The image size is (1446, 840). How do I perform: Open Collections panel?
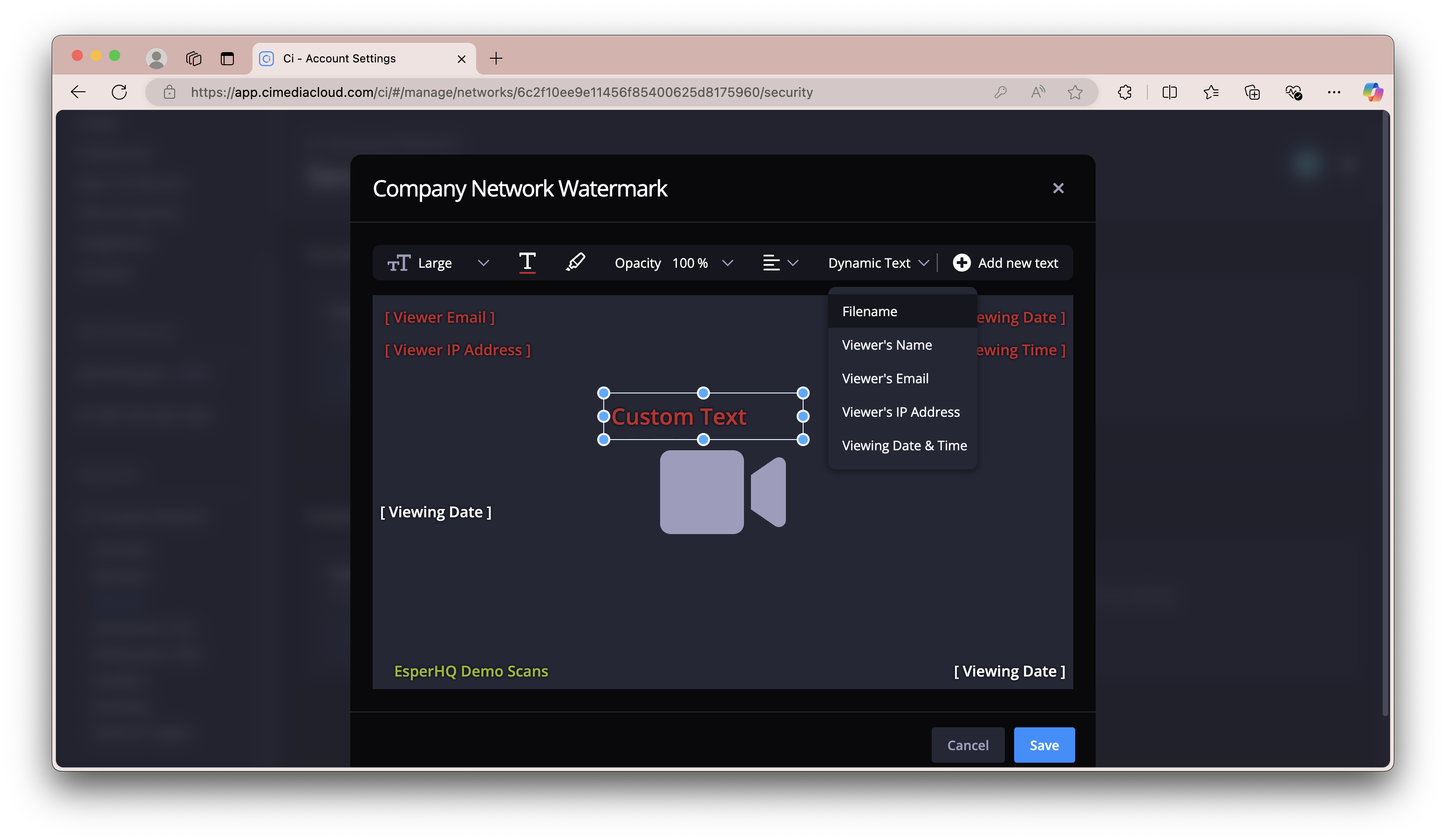point(1252,92)
